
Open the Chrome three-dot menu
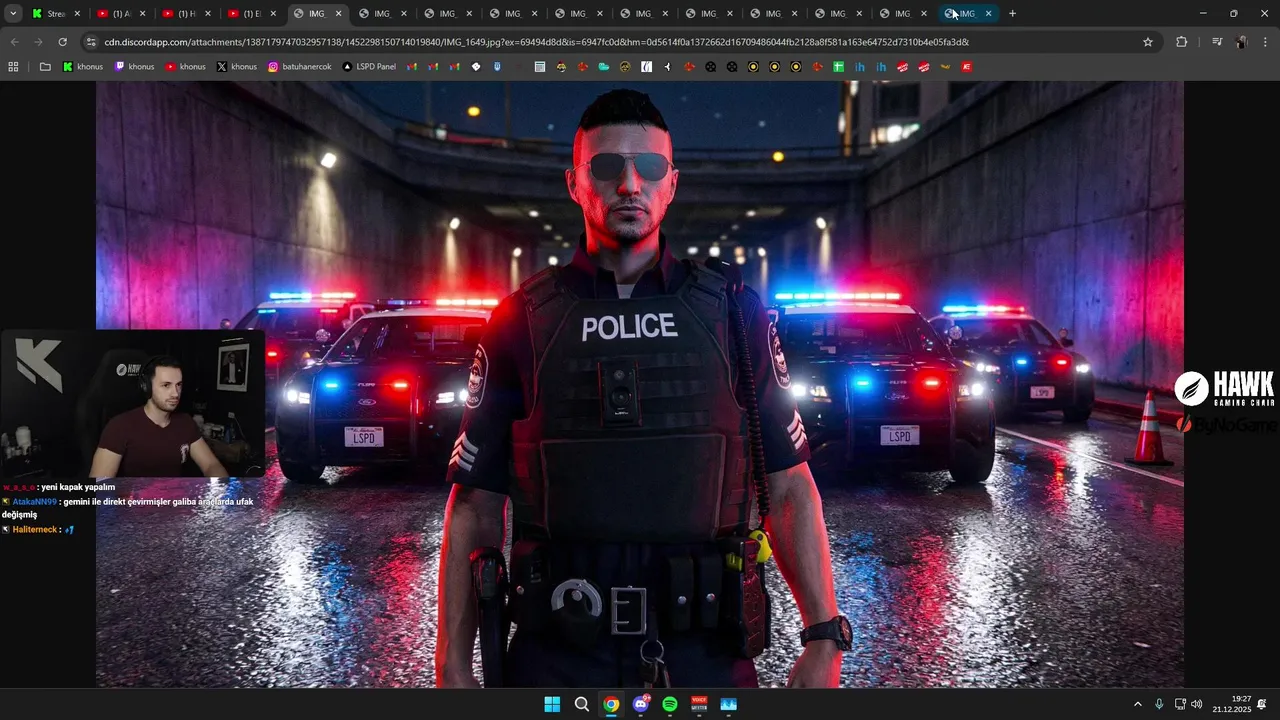coord(1265,42)
